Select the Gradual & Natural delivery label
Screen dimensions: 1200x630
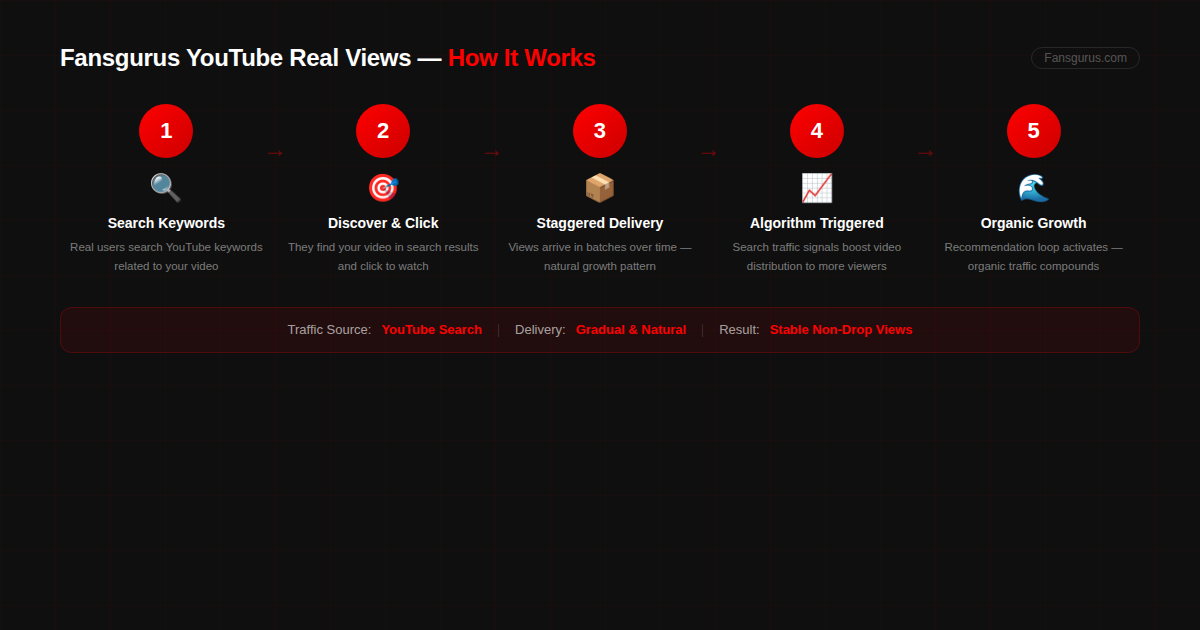point(631,329)
